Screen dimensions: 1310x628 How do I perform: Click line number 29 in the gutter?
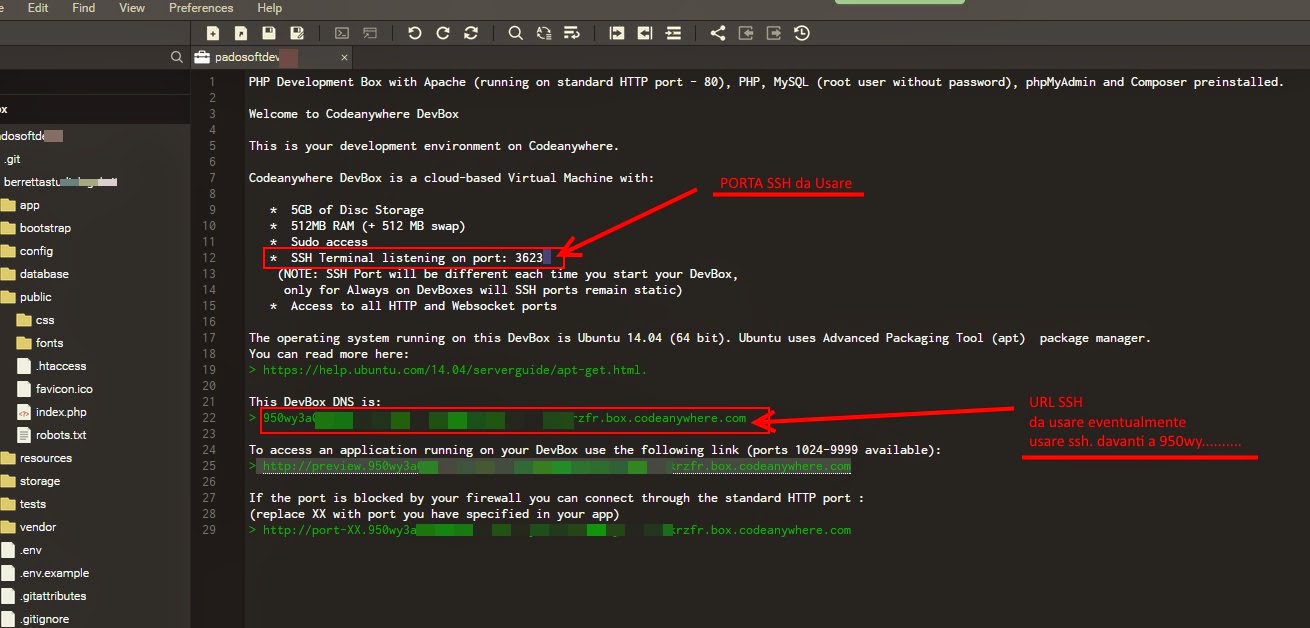pos(210,530)
